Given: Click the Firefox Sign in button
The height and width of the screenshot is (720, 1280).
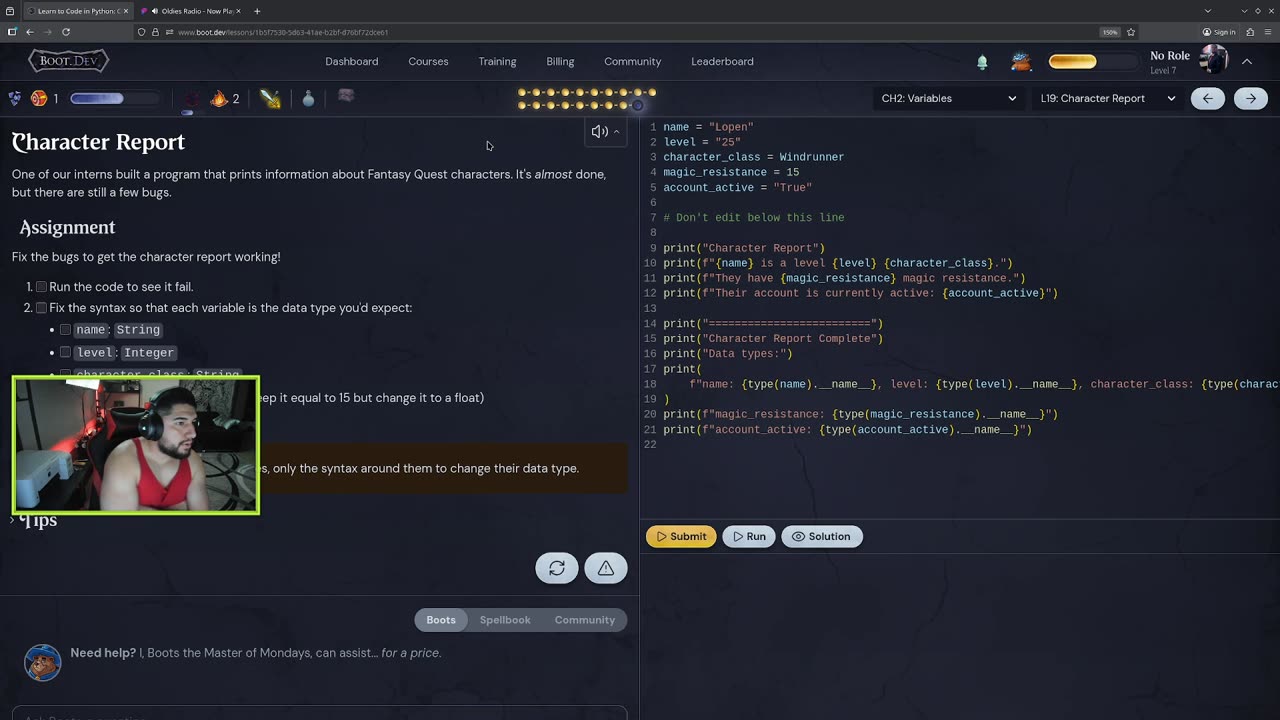Looking at the screenshot, I should coord(1219,32).
